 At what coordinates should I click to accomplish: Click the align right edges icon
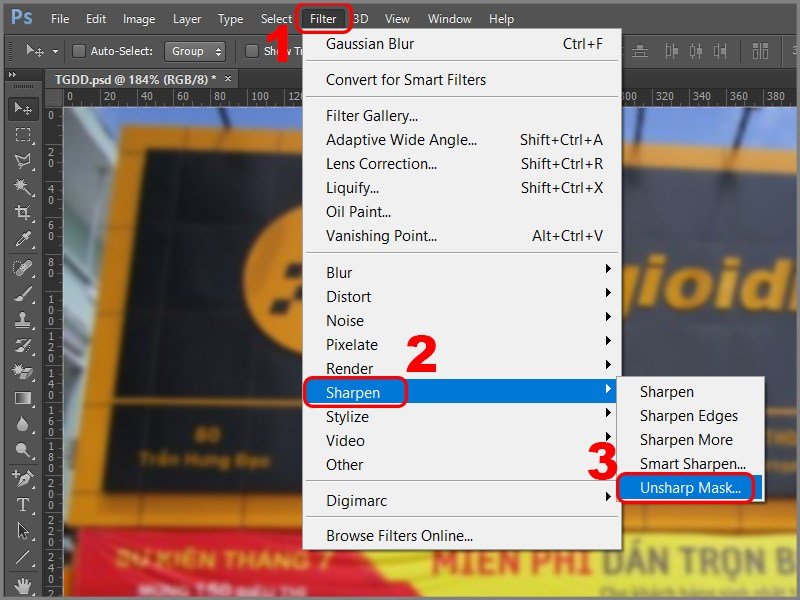(x=720, y=51)
